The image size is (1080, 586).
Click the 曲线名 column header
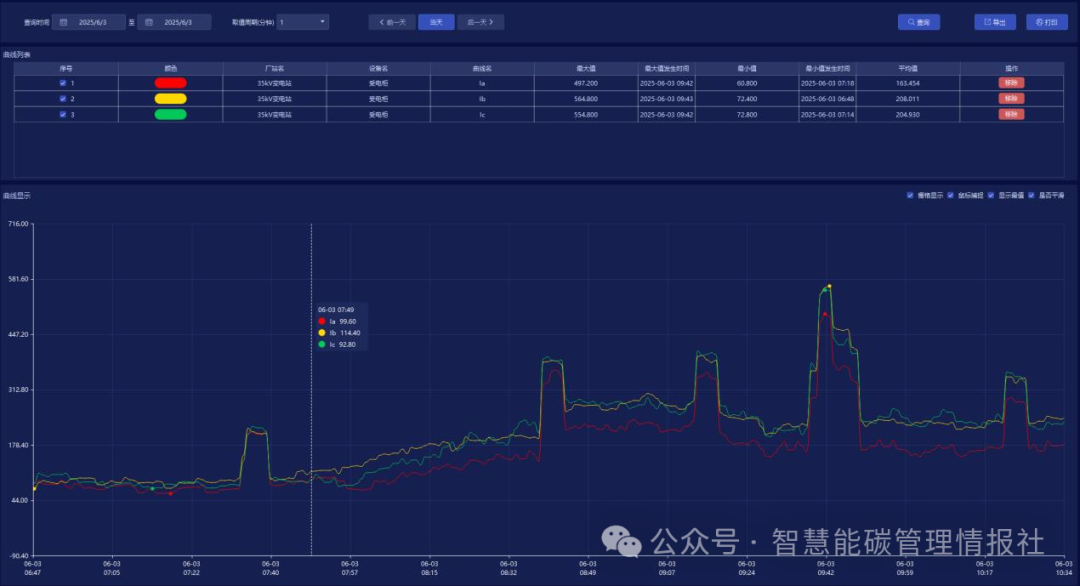pyautogui.click(x=482, y=68)
